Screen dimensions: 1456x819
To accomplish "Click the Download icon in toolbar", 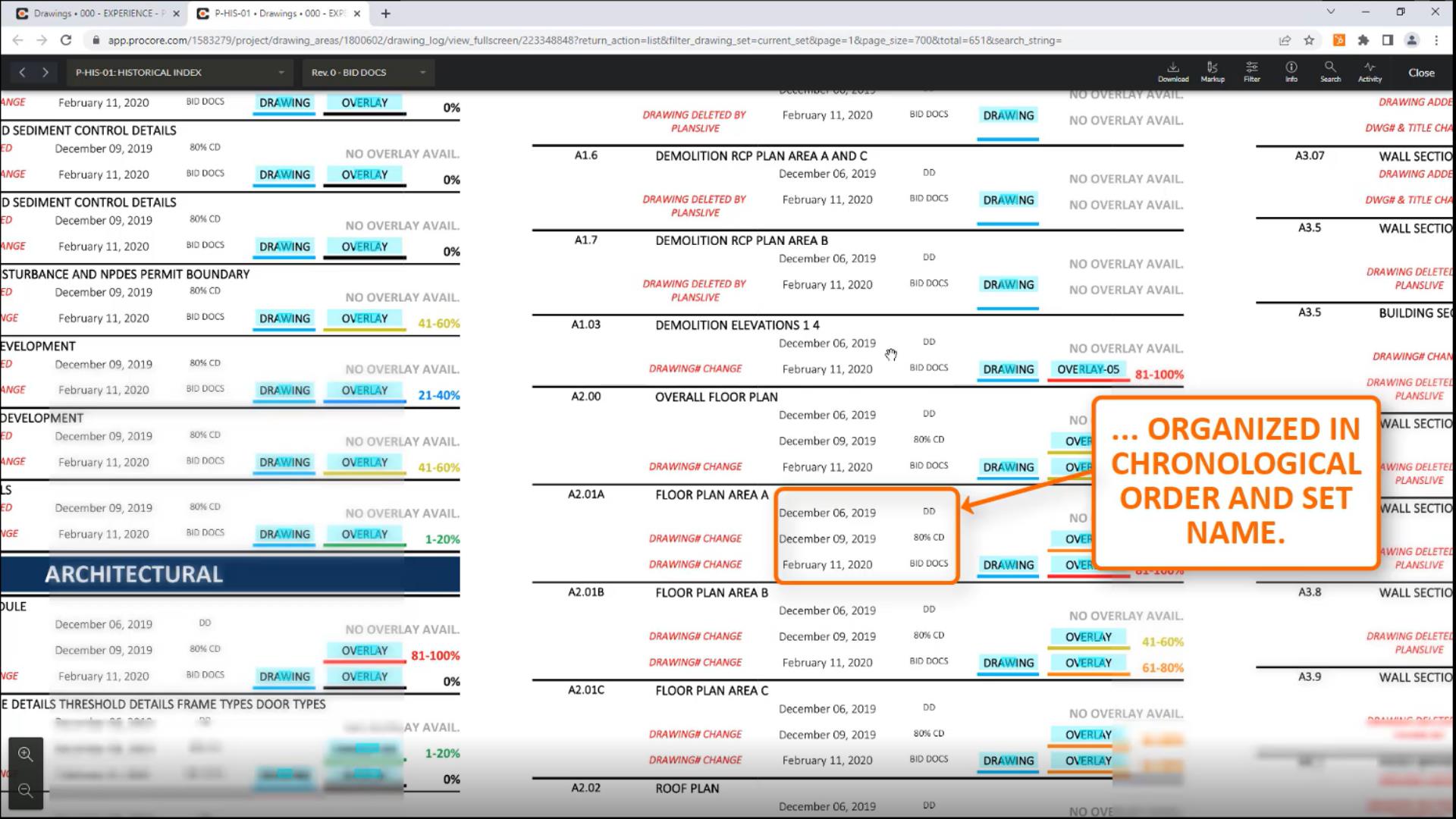I will pos(1172,71).
